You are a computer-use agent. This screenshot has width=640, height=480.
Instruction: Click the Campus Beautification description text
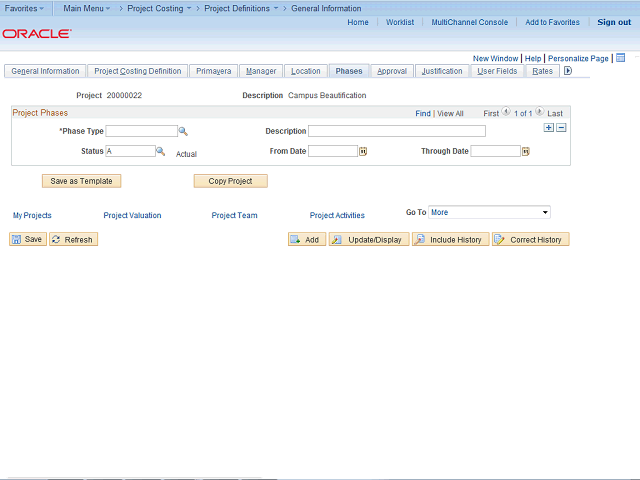327,95
